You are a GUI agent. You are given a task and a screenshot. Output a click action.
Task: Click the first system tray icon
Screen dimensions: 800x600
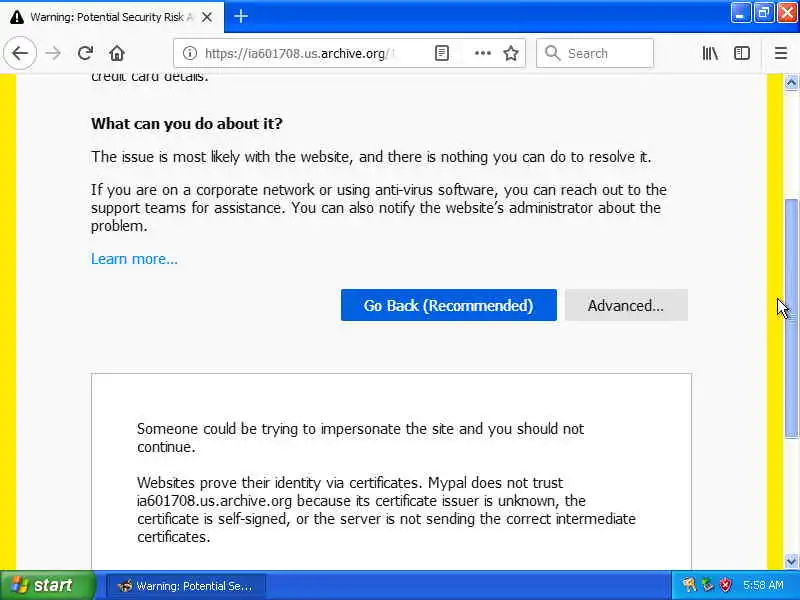(689, 585)
